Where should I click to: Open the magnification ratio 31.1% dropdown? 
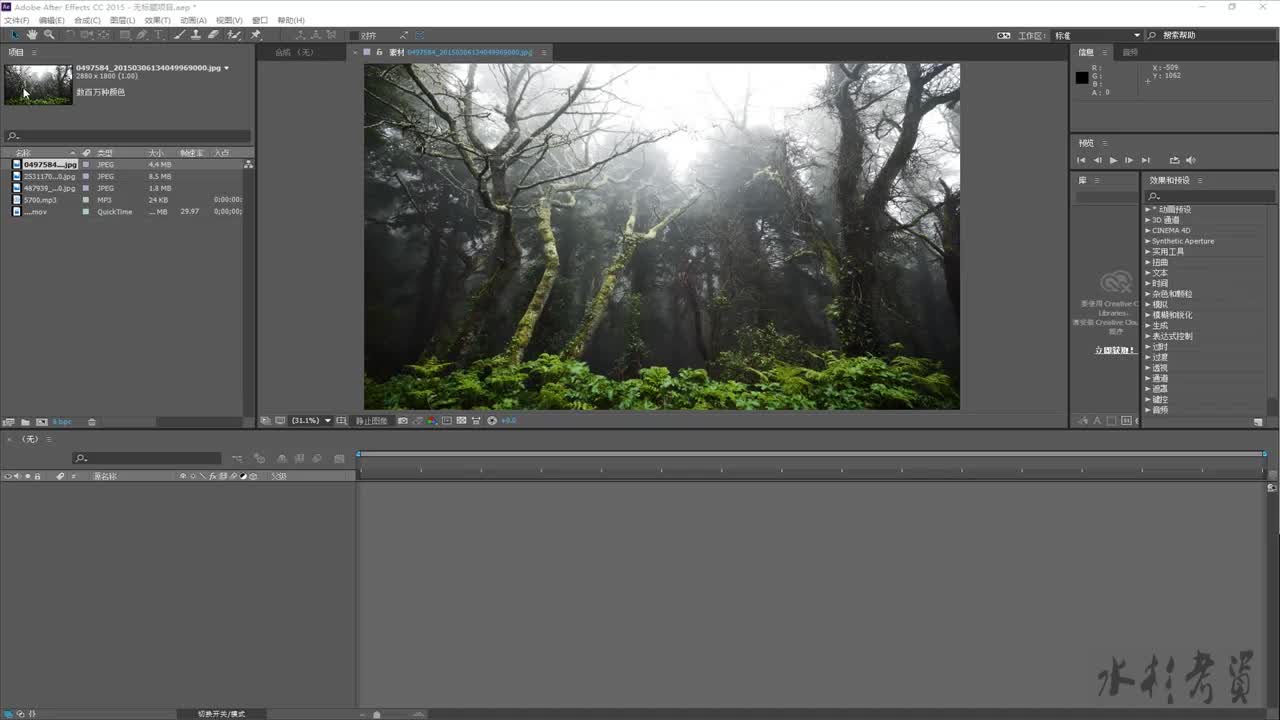point(311,421)
